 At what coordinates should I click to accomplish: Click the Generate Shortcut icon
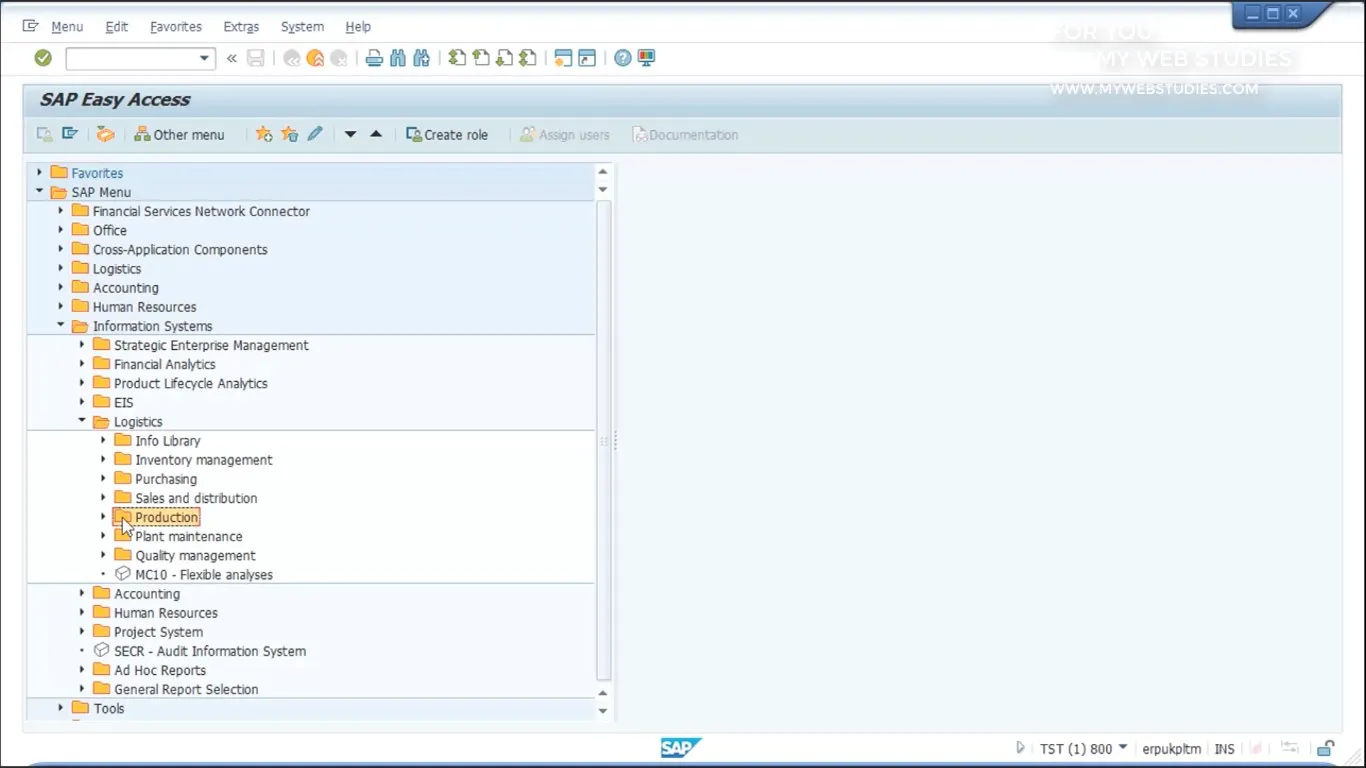click(x=587, y=58)
